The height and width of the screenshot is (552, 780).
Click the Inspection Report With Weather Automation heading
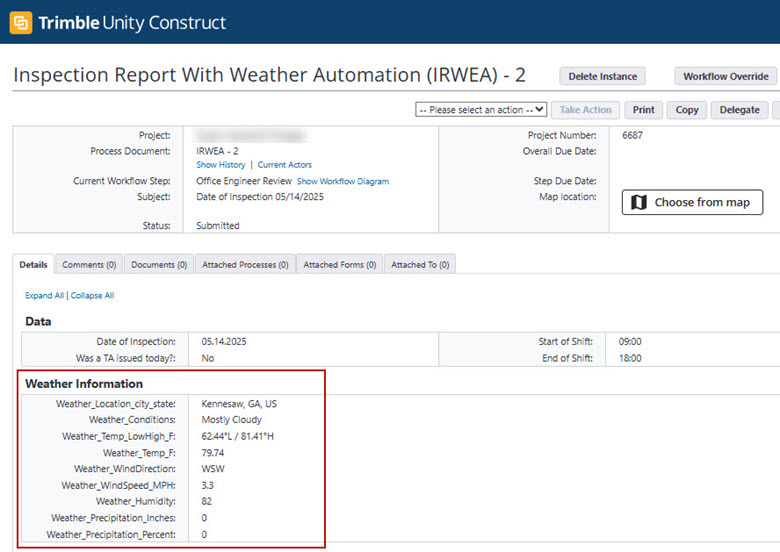(269, 75)
